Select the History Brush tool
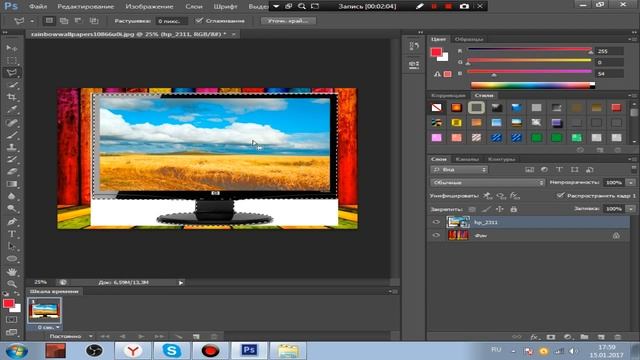640x360 pixels. (12, 159)
